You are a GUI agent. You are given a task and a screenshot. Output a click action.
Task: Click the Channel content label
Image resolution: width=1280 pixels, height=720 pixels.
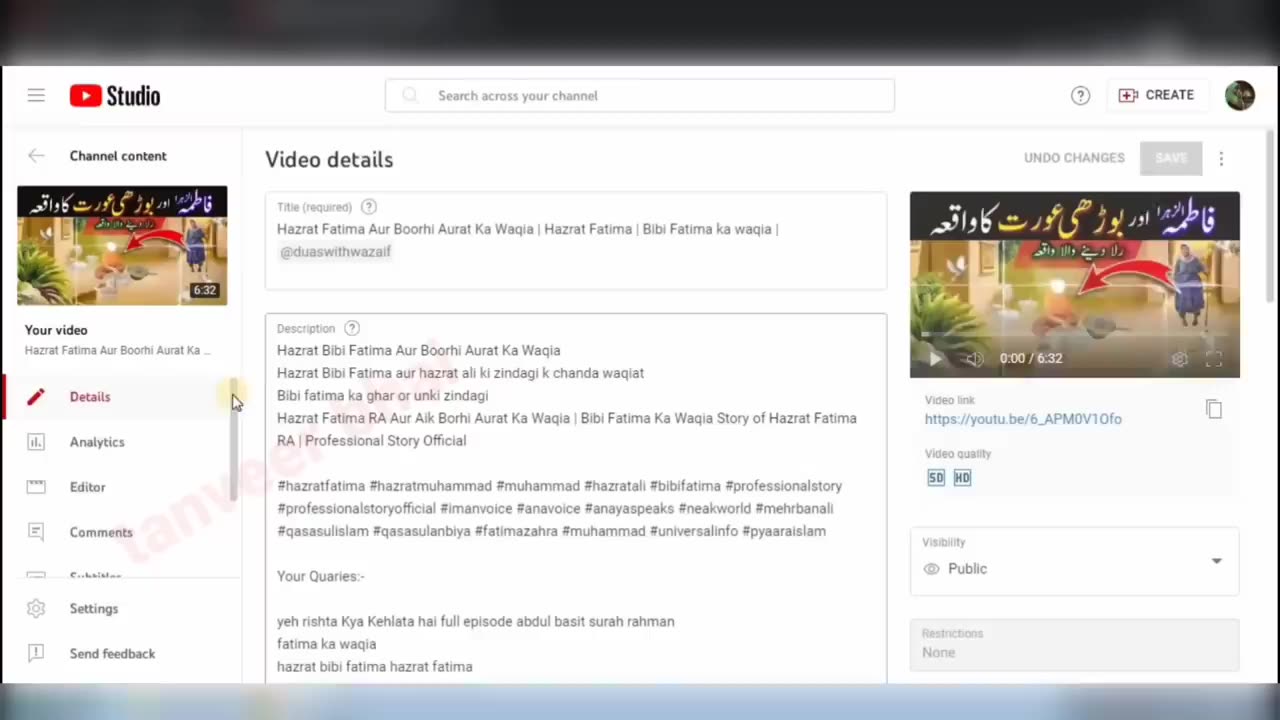118,156
